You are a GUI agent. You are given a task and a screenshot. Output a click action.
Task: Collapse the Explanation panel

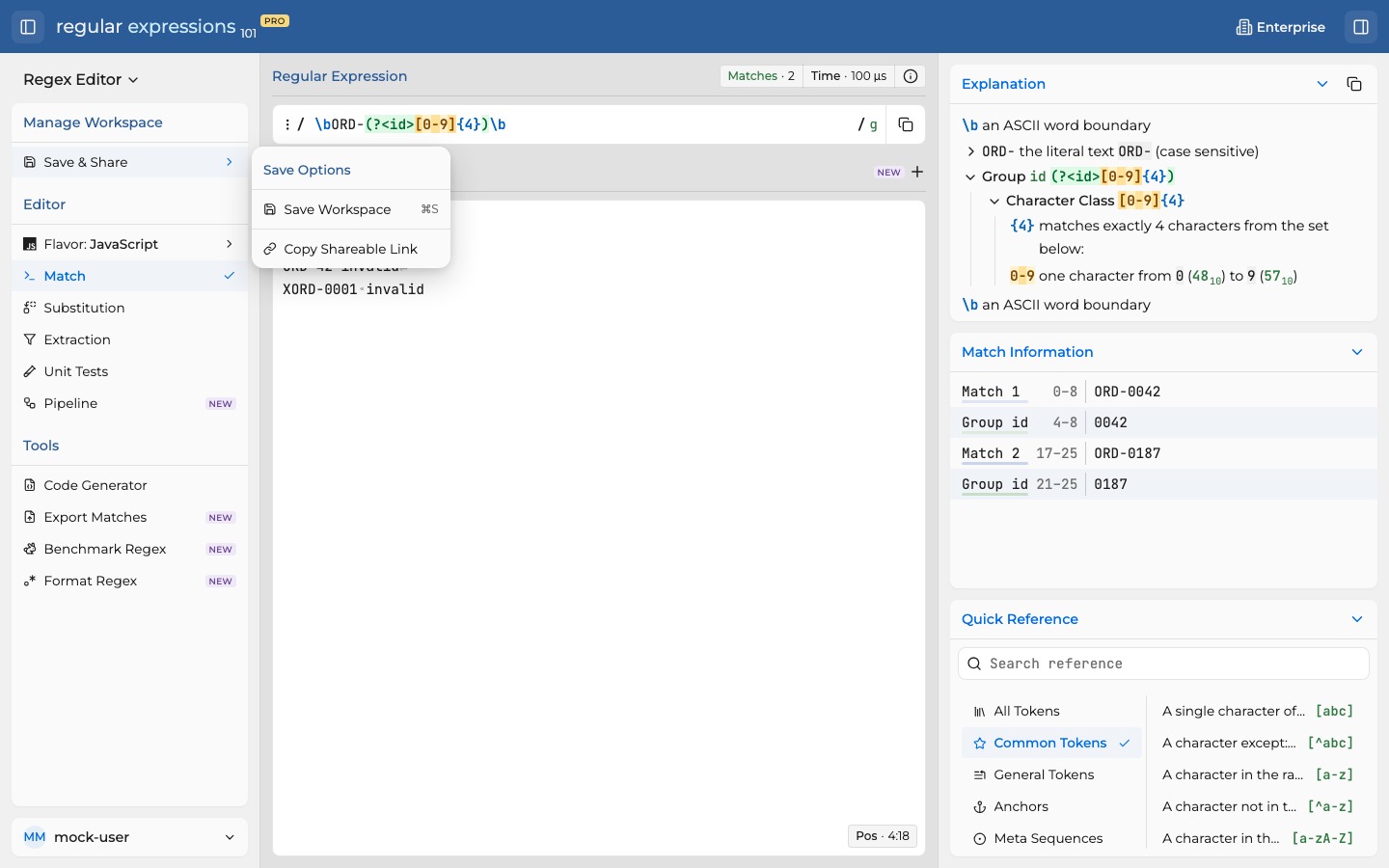tap(1322, 84)
